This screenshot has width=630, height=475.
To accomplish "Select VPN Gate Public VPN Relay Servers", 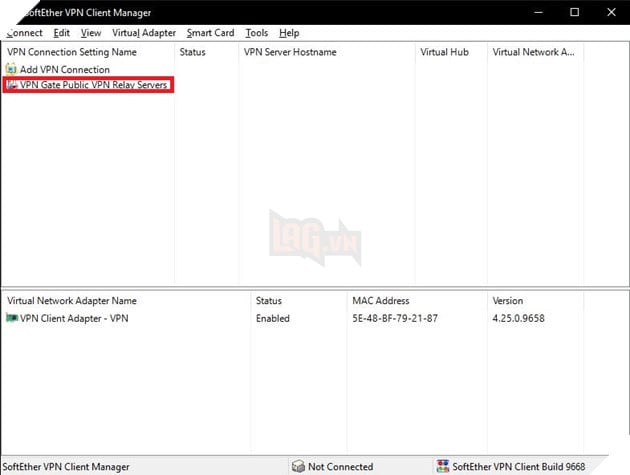I will point(93,85).
